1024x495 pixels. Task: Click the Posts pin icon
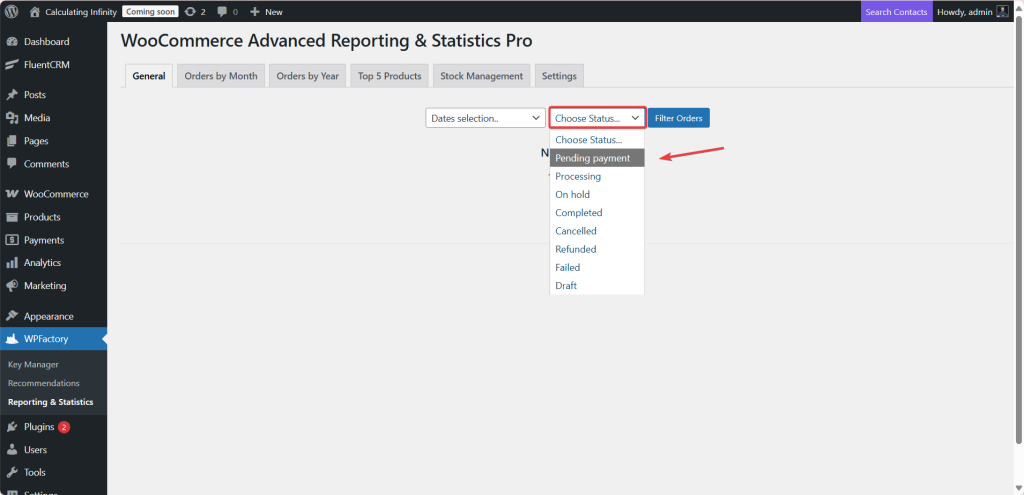pos(12,95)
